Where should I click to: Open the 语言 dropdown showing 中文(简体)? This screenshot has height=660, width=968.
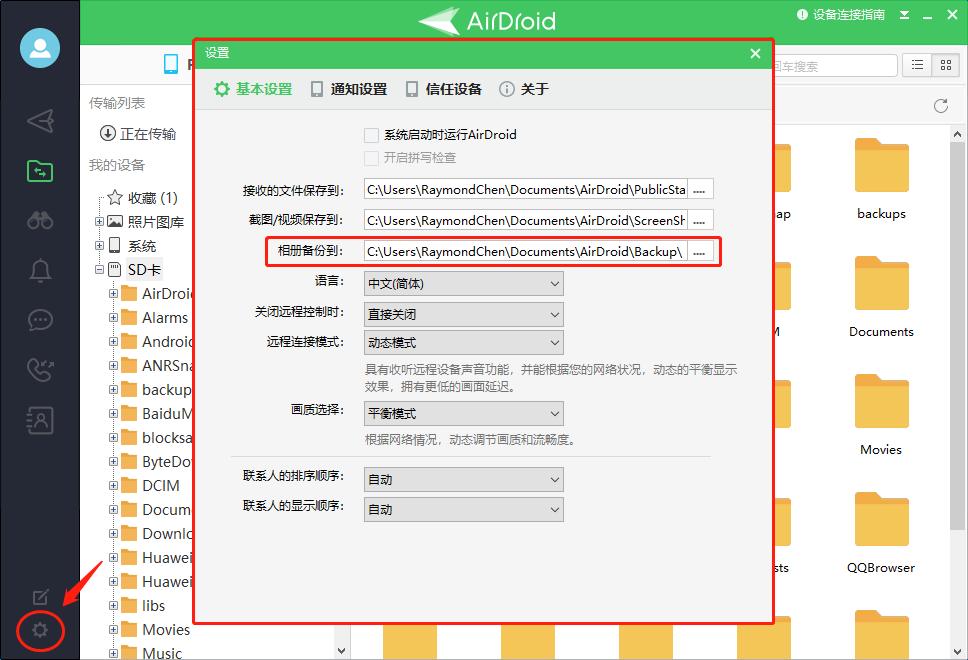tap(462, 283)
